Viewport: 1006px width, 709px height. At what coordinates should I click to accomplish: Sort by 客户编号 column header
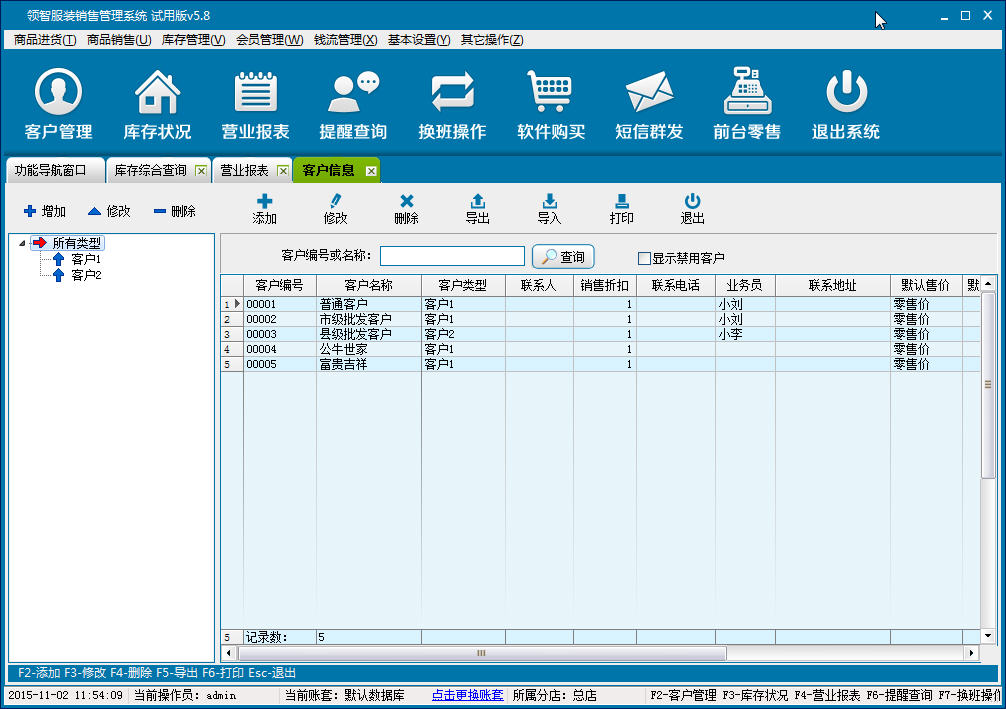(280, 286)
